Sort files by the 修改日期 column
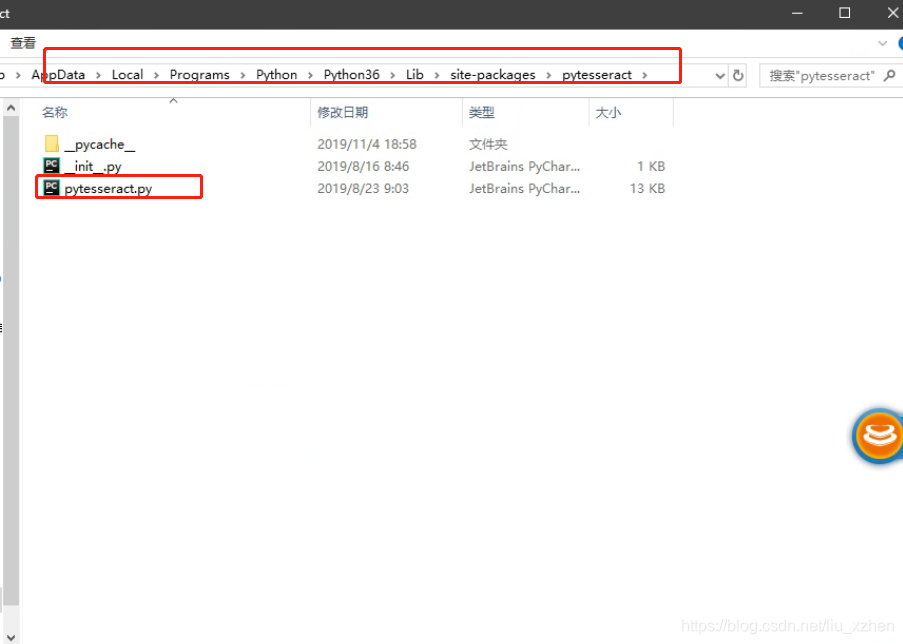 (344, 112)
